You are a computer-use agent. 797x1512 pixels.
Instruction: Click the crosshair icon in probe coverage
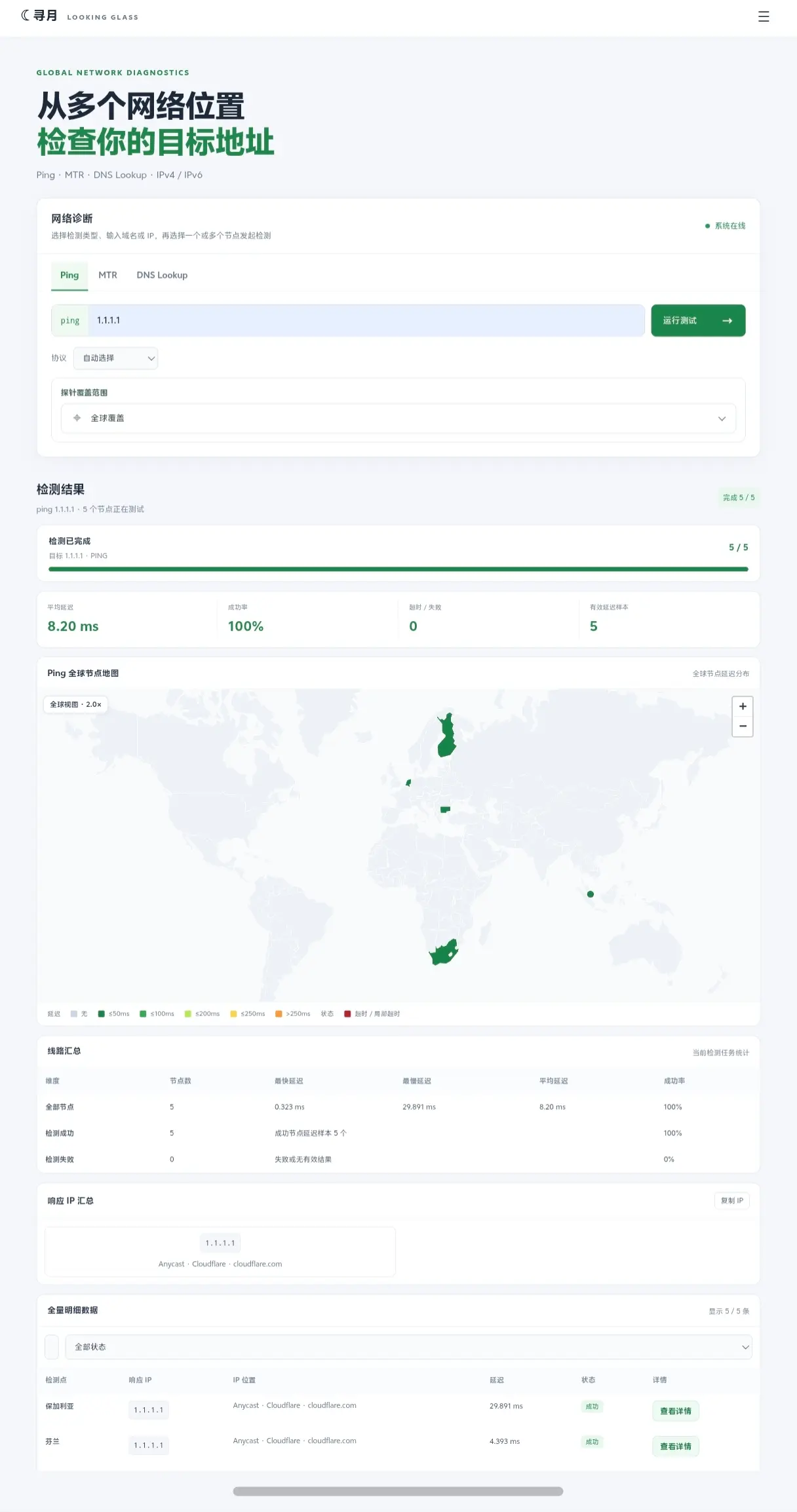(77, 418)
